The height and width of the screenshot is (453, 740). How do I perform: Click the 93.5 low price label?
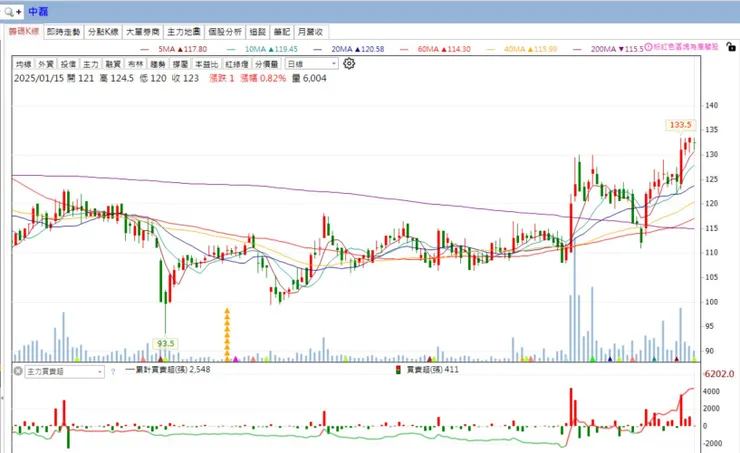pos(166,344)
